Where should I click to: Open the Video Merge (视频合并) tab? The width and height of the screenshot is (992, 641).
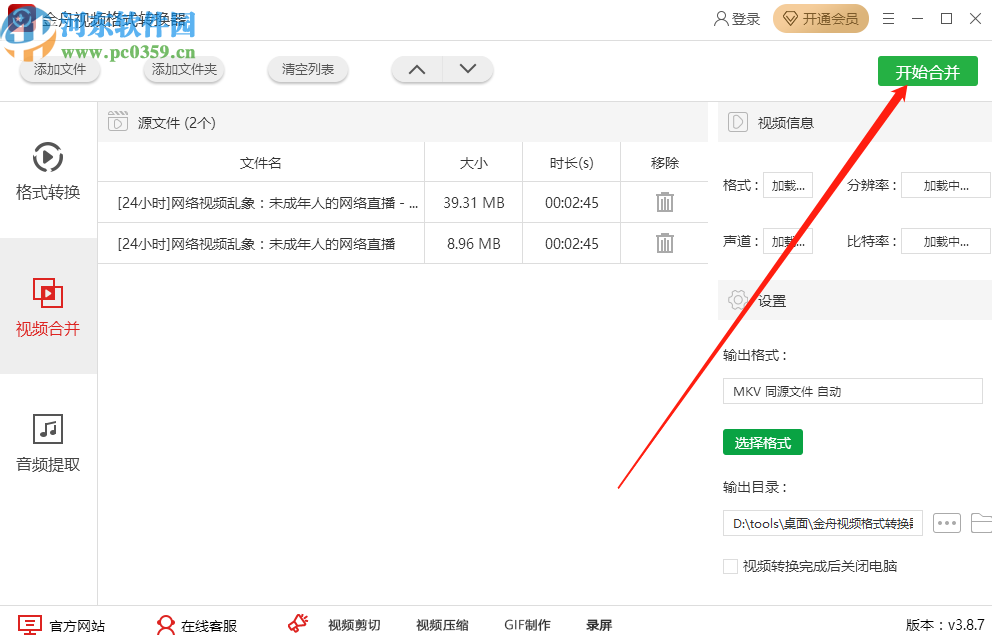(x=48, y=306)
